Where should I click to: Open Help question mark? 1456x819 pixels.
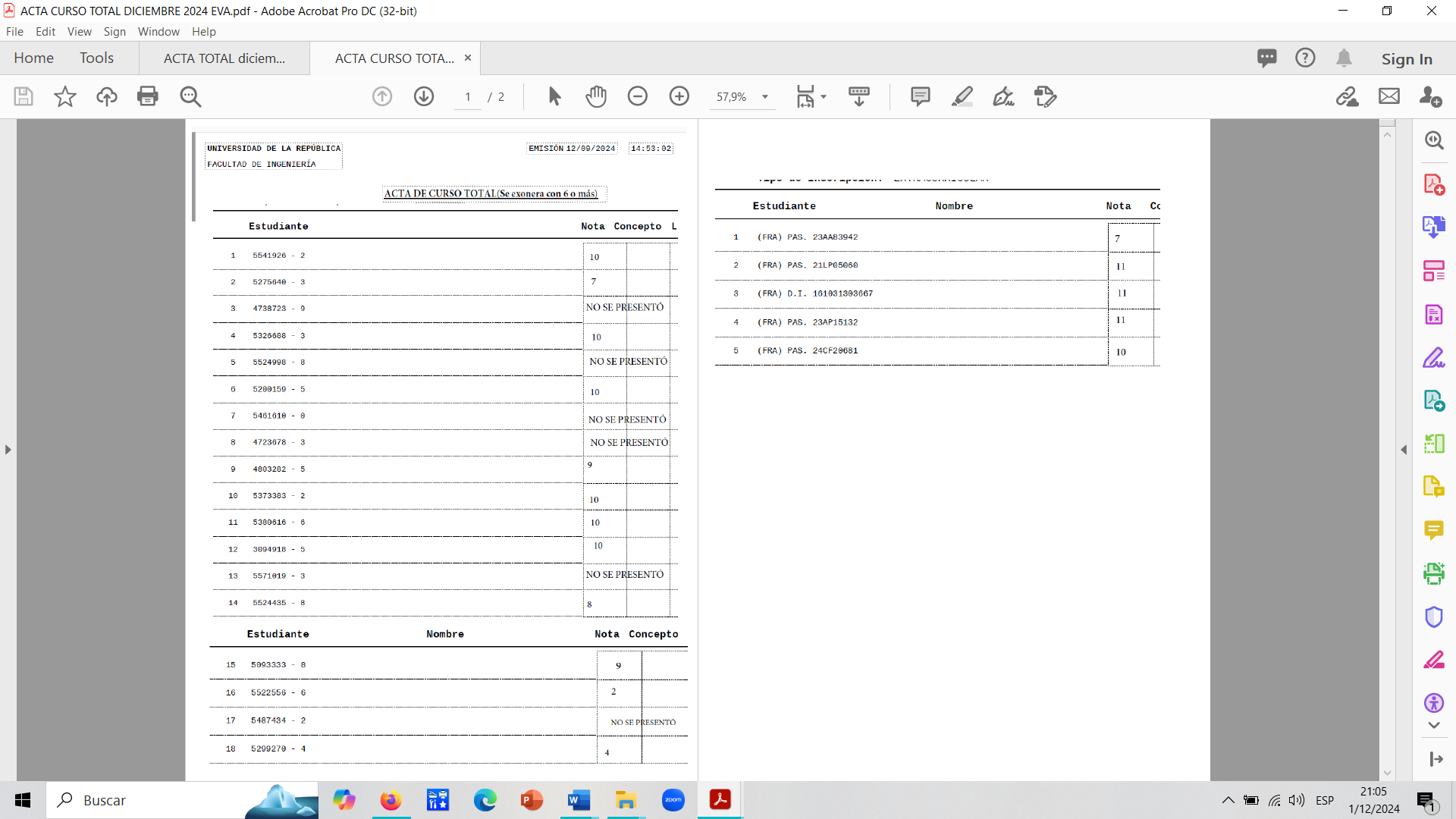1305,58
